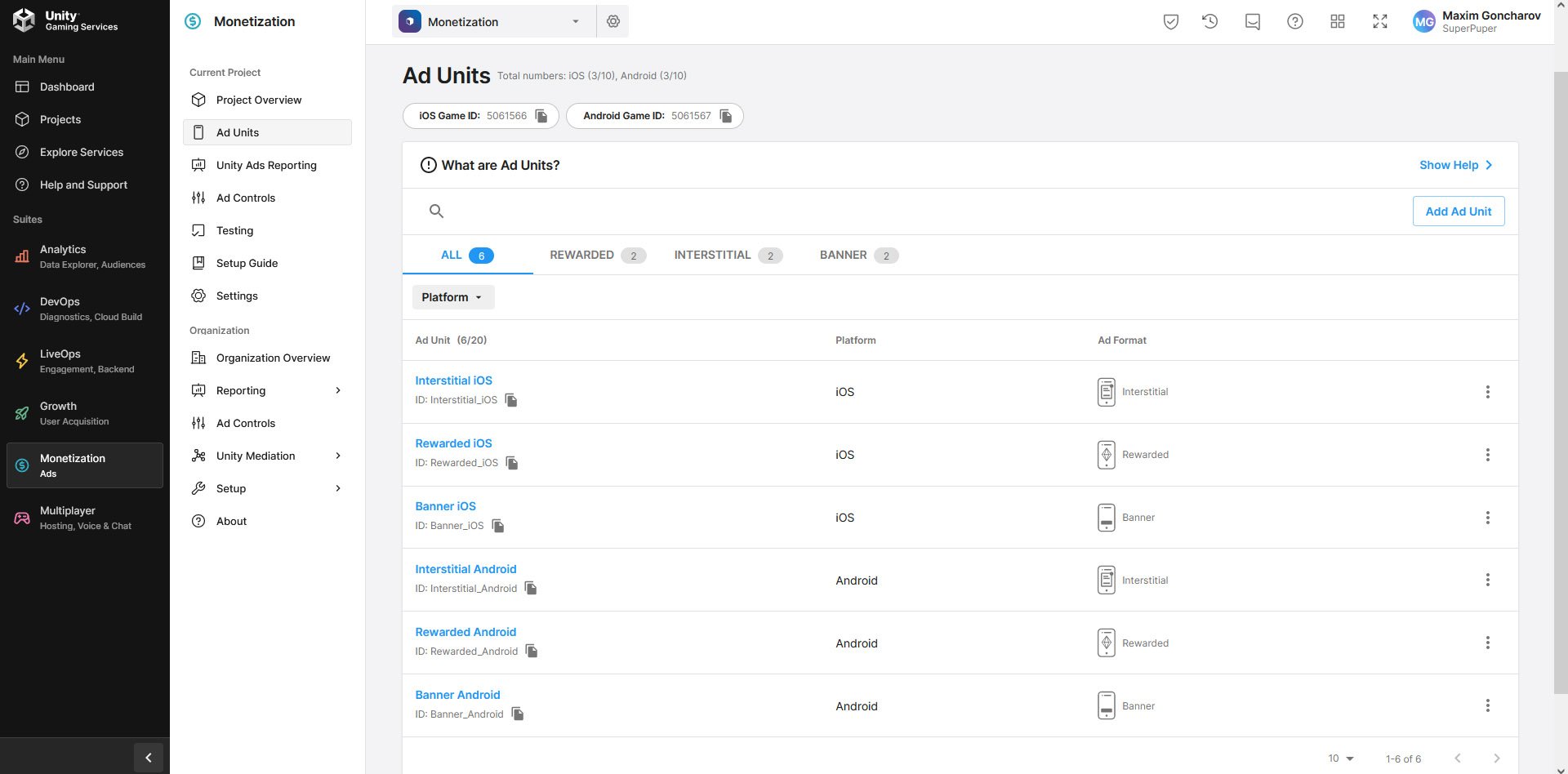Open the Platform filter dropdown

click(452, 297)
